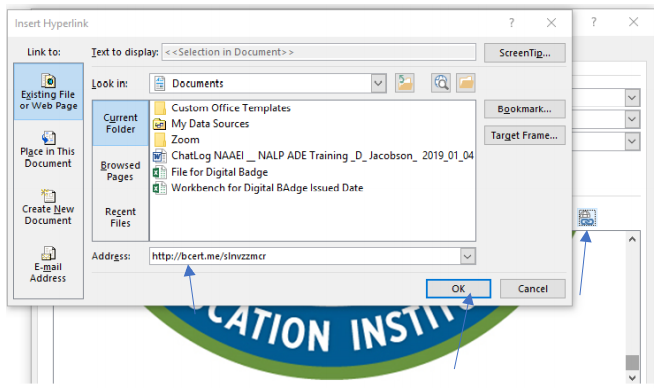Click the ScreenTip button

[525, 53]
